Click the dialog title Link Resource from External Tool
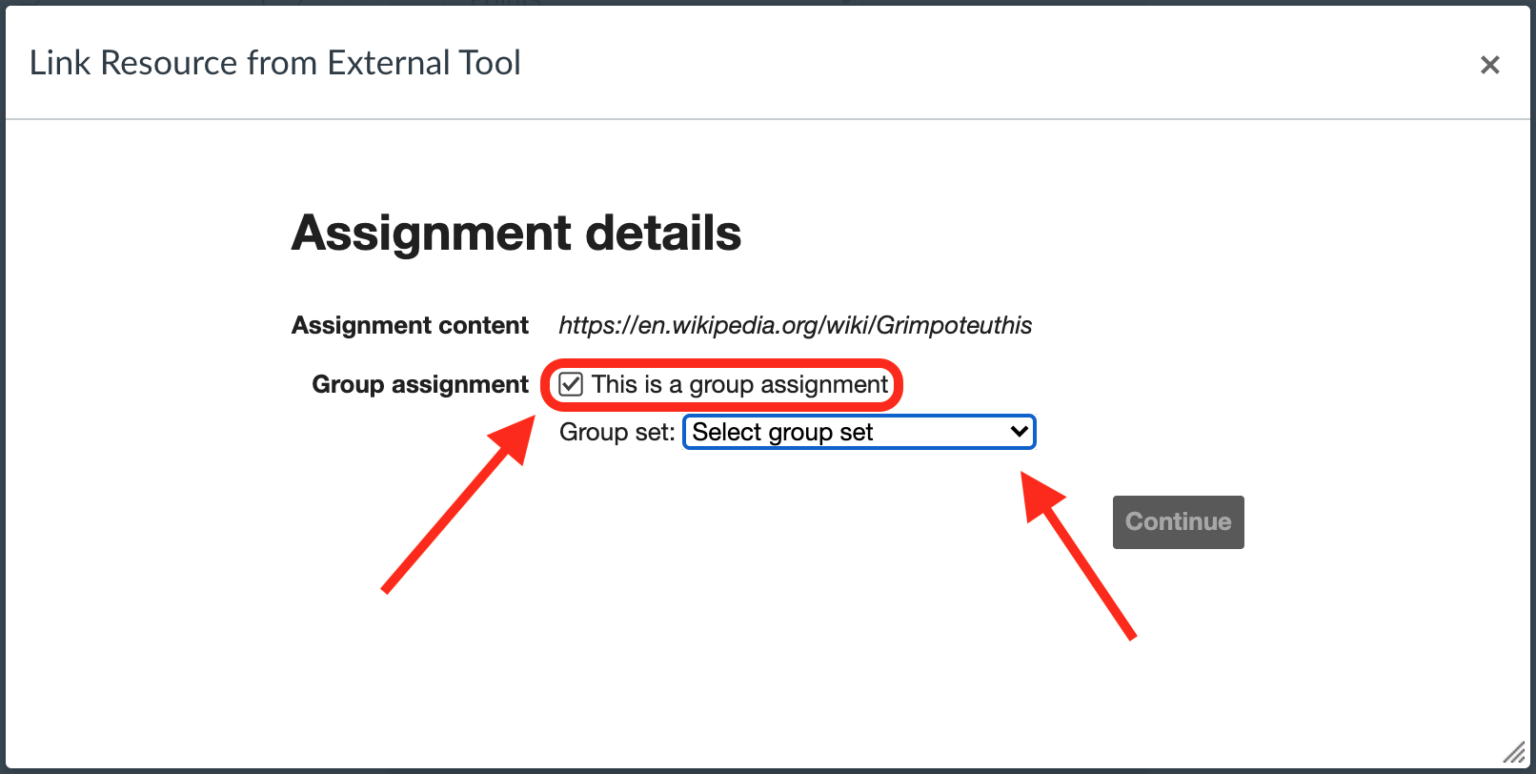 coord(274,62)
